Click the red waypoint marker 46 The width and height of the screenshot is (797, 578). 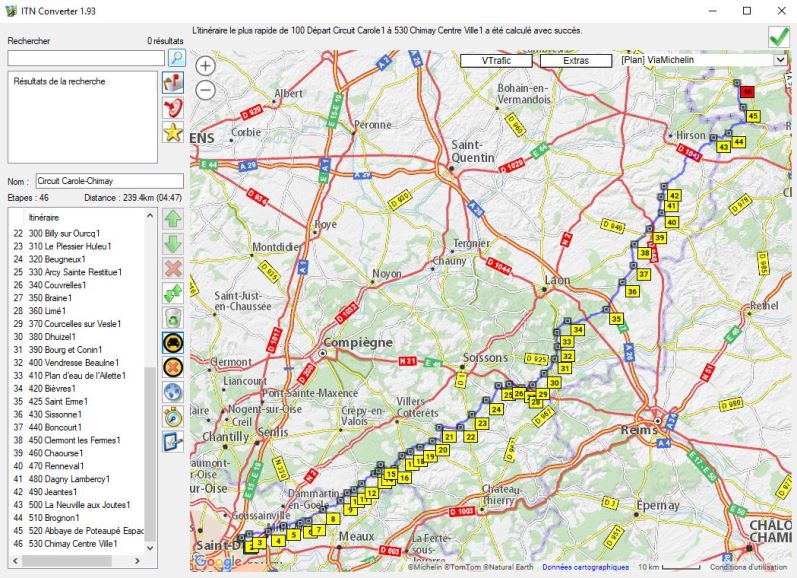click(747, 92)
